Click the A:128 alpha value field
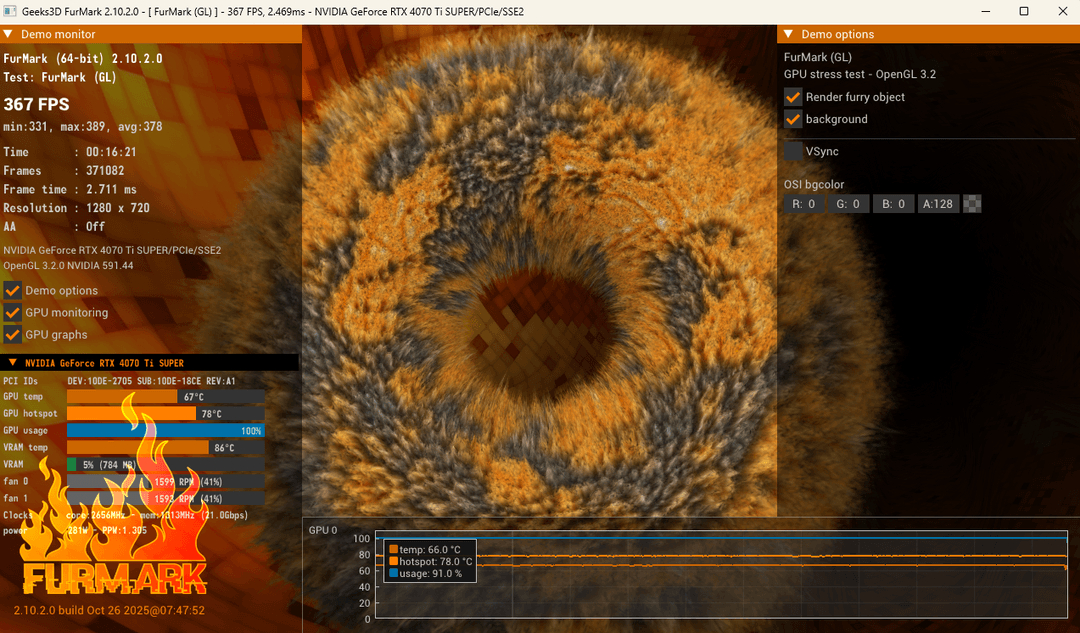The image size is (1080, 633). (x=938, y=204)
